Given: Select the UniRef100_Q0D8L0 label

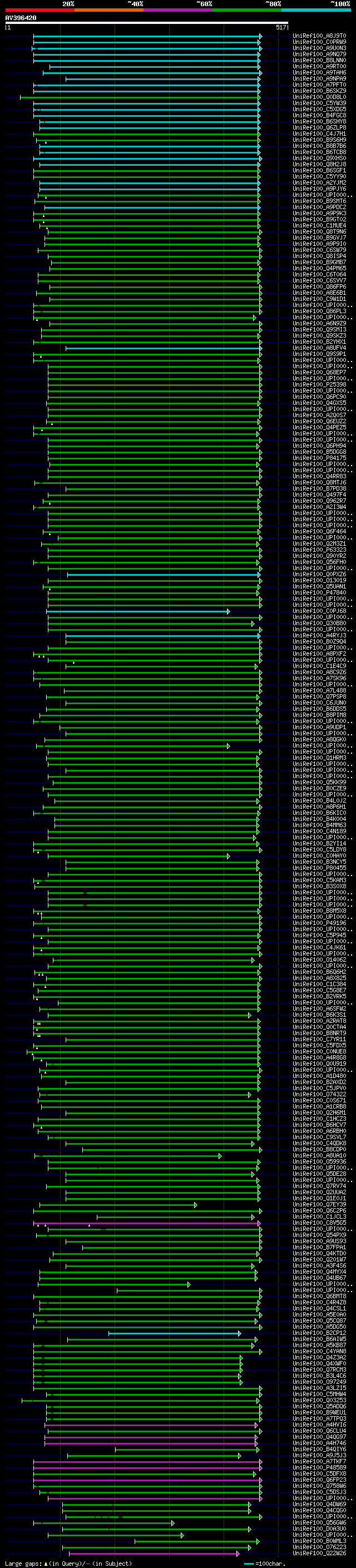Looking at the screenshot, I should [319, 97].
